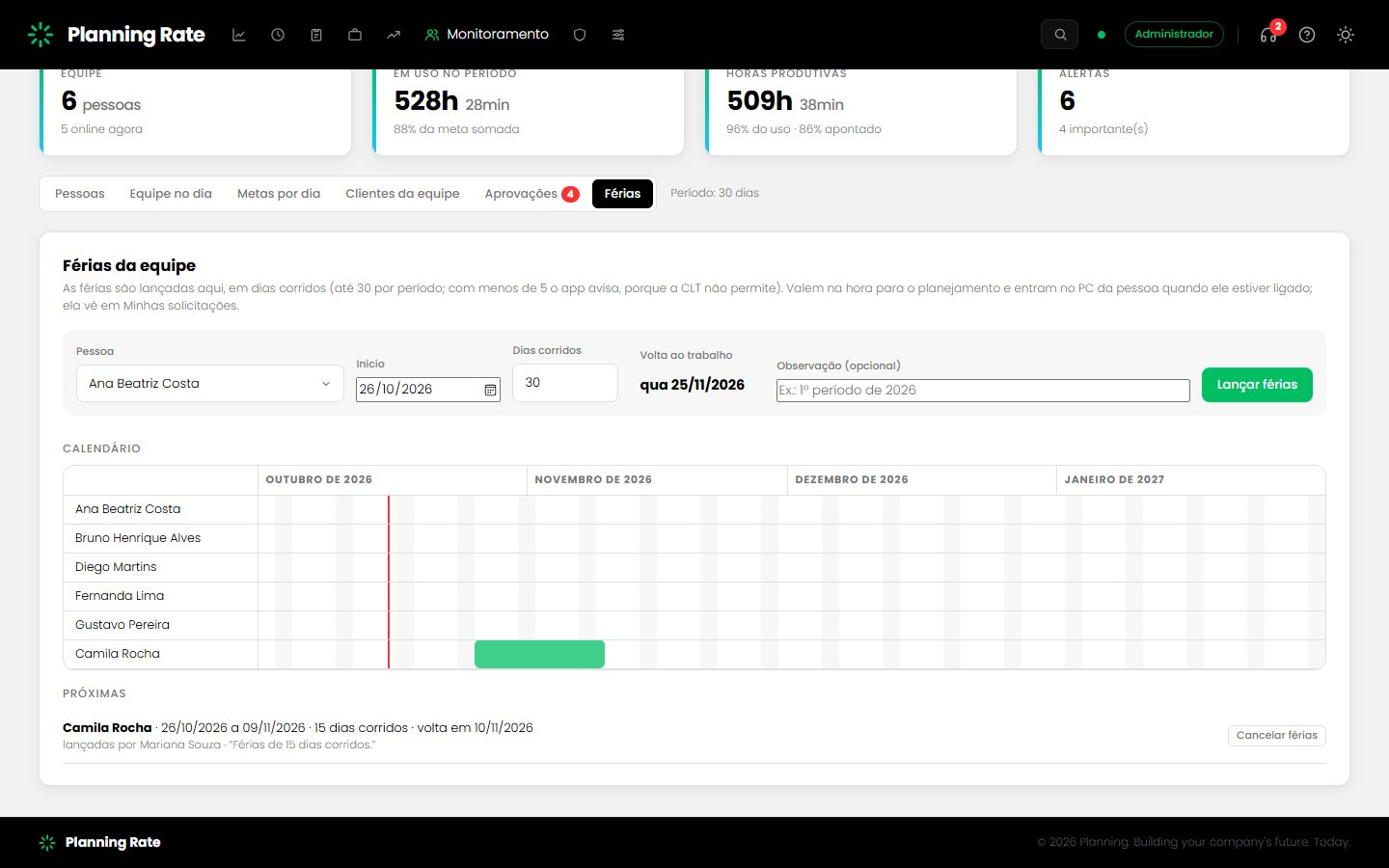Open the clipboard reports icon
The width and height of the screenshot is (1389, 868).
pos(316,35)
